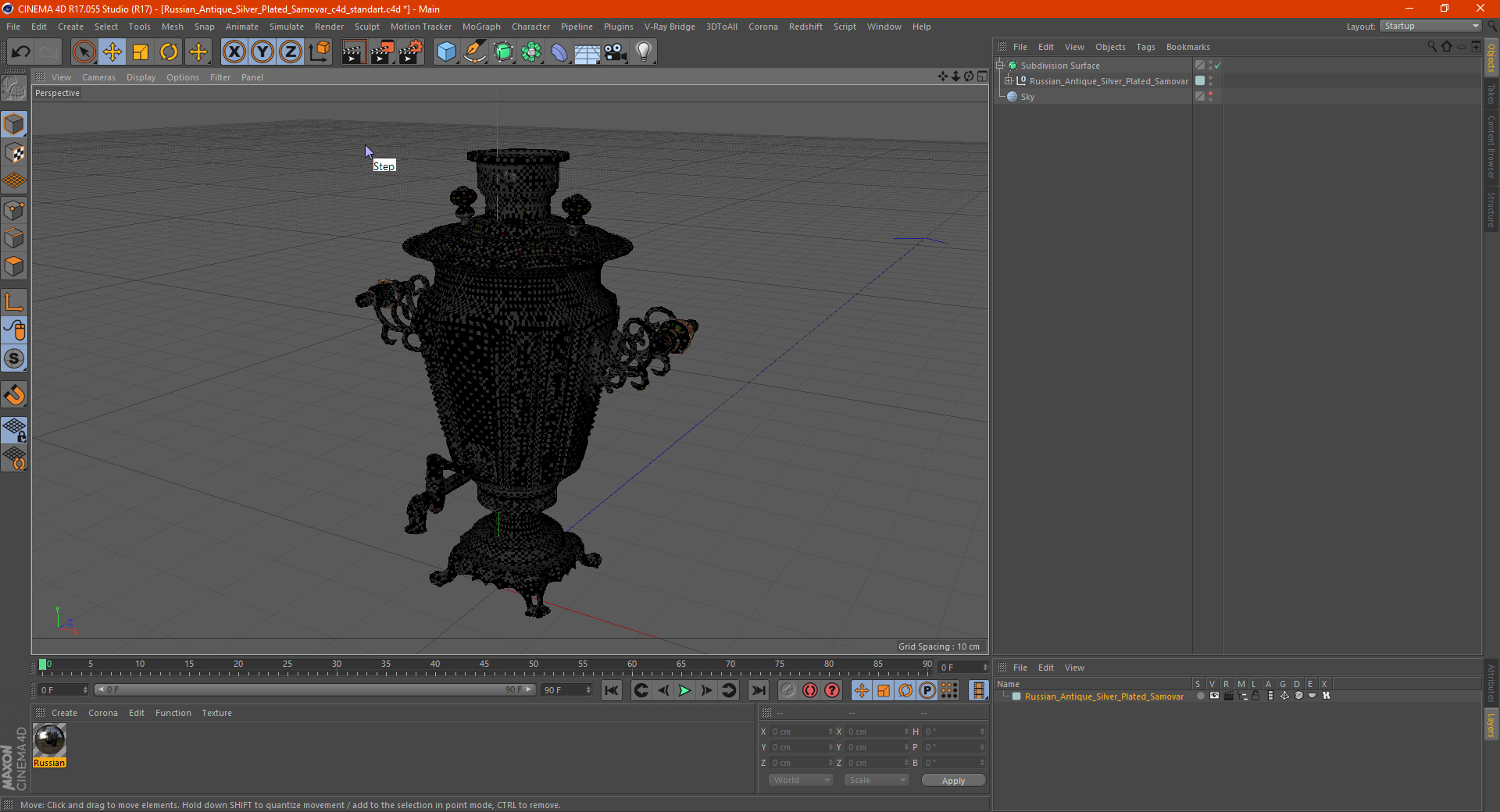Activate the Rotate tool
This screenshot has height=812, width=1500.
pyautogui.click(x=169, y=52)
